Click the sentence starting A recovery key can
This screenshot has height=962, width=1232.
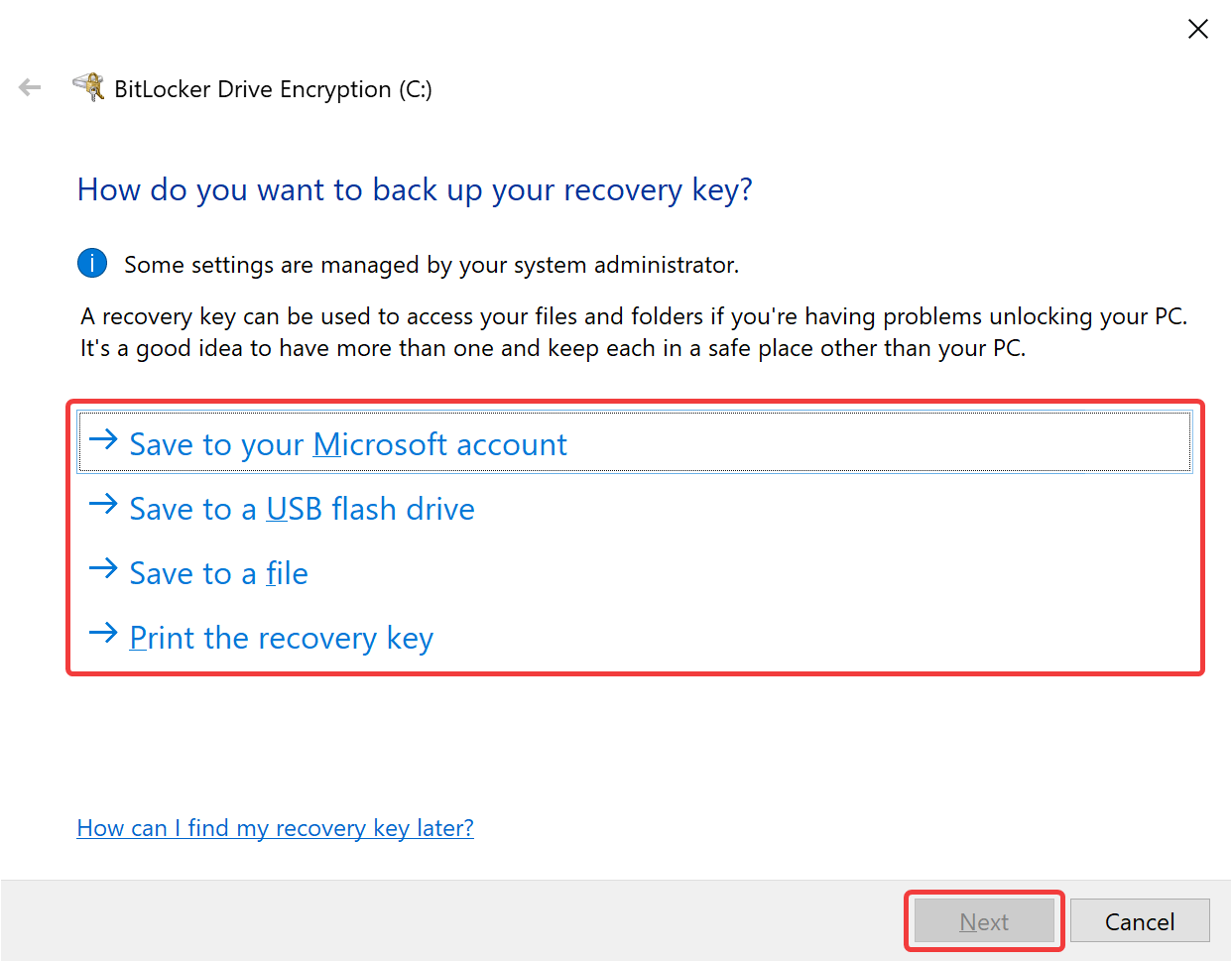(634, 316)
